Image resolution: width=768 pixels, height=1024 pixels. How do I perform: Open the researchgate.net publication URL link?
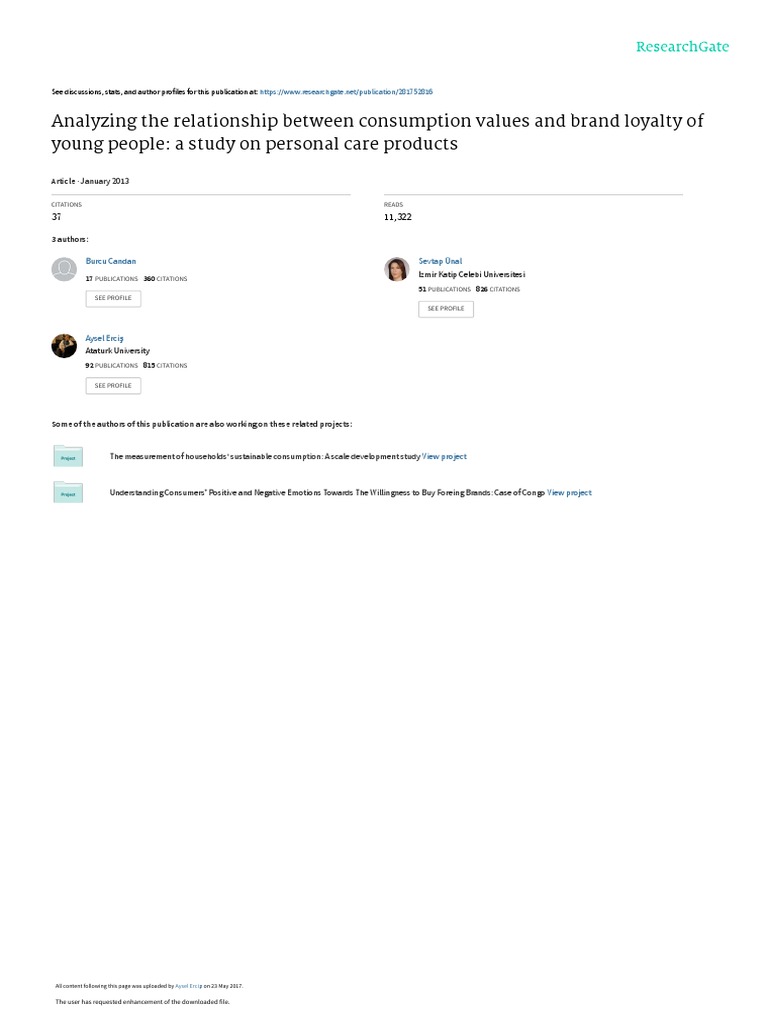tap(346, 91)
